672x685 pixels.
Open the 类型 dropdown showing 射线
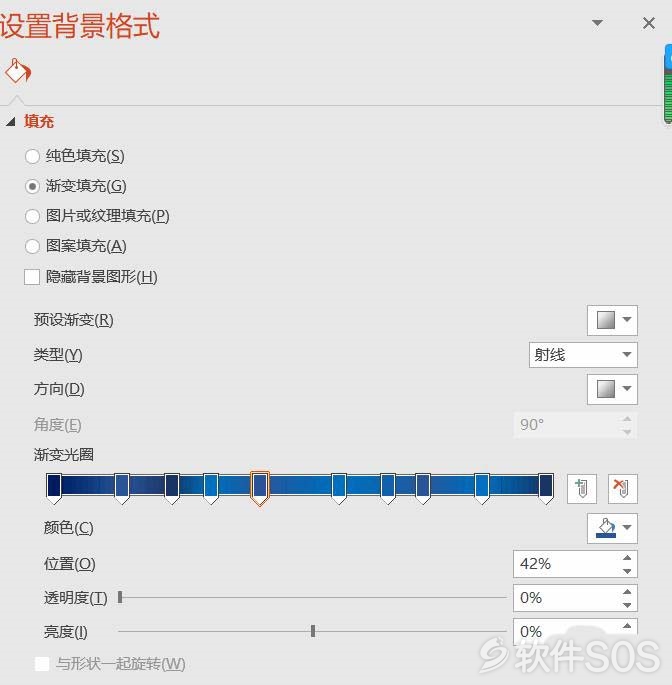pyautogui.click(x=583, y=355)
